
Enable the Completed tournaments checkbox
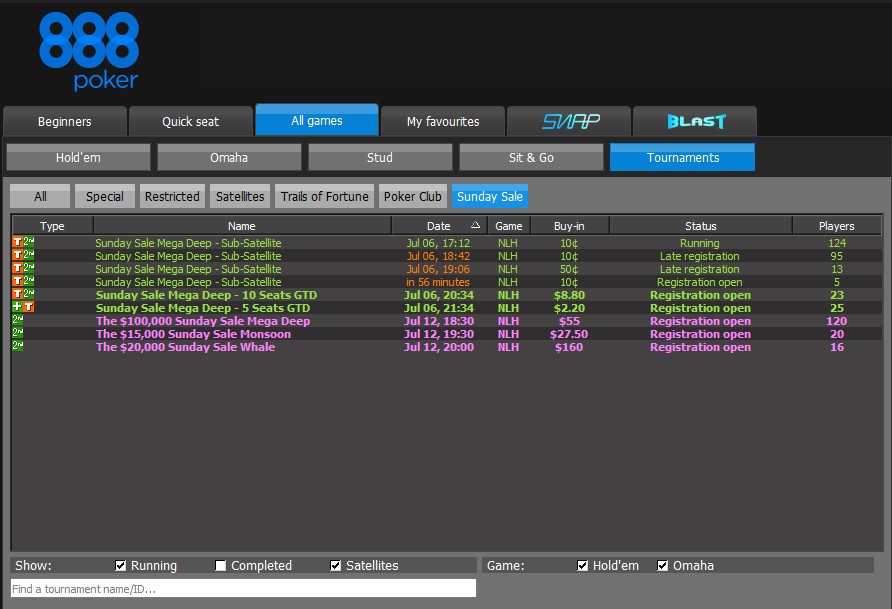pyautogui.click(x=221, y=566)
